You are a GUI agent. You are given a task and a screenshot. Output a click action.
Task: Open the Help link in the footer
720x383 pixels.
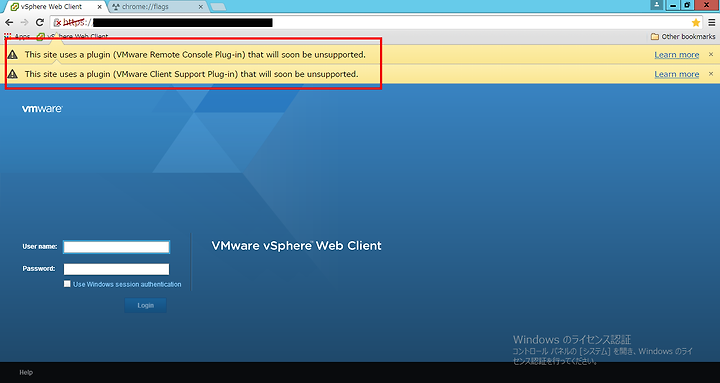pos(26,372)
